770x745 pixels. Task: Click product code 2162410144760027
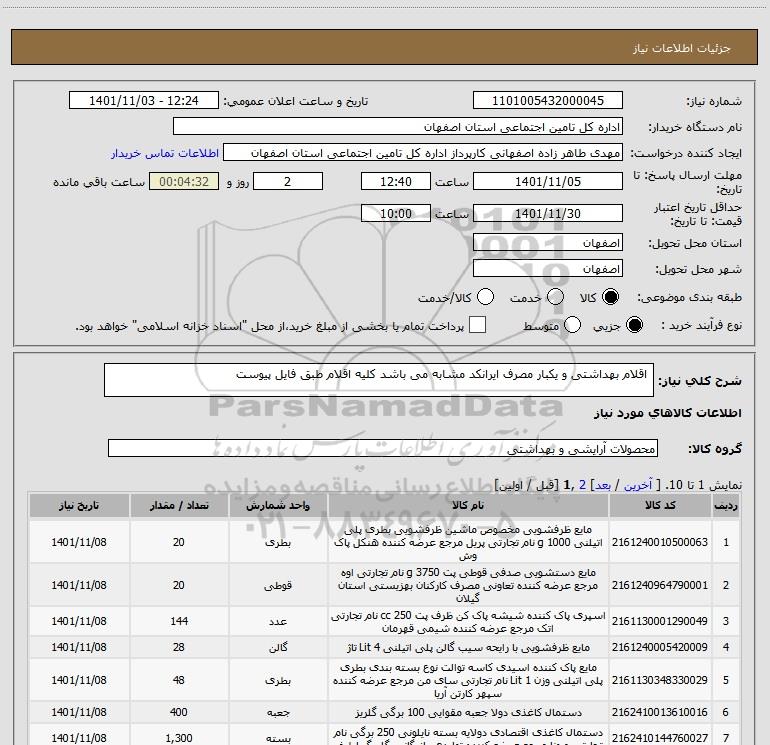point(660,738)
